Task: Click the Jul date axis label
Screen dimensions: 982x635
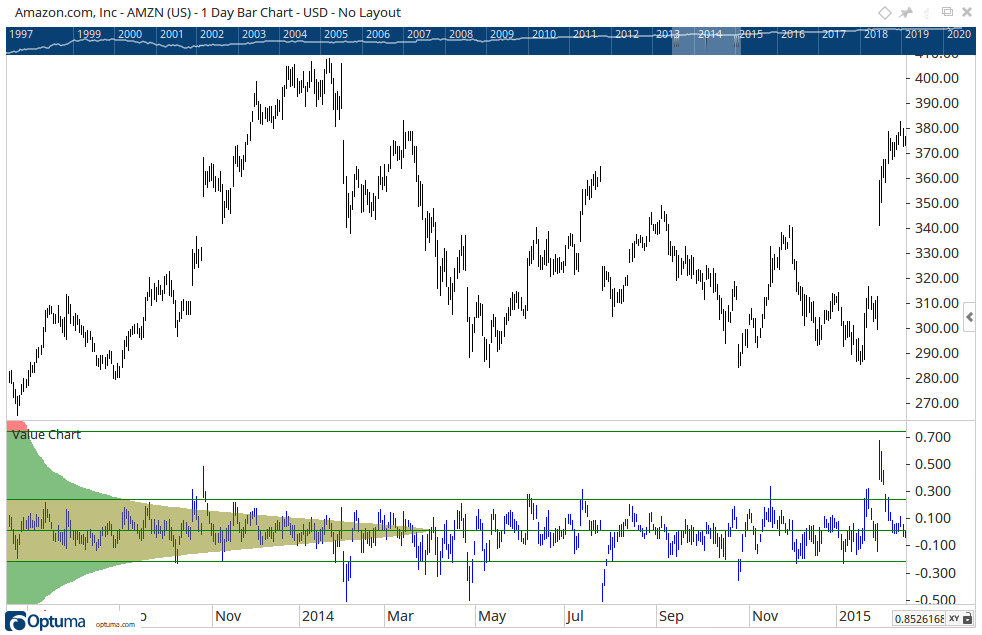Action: click(575, 616)
